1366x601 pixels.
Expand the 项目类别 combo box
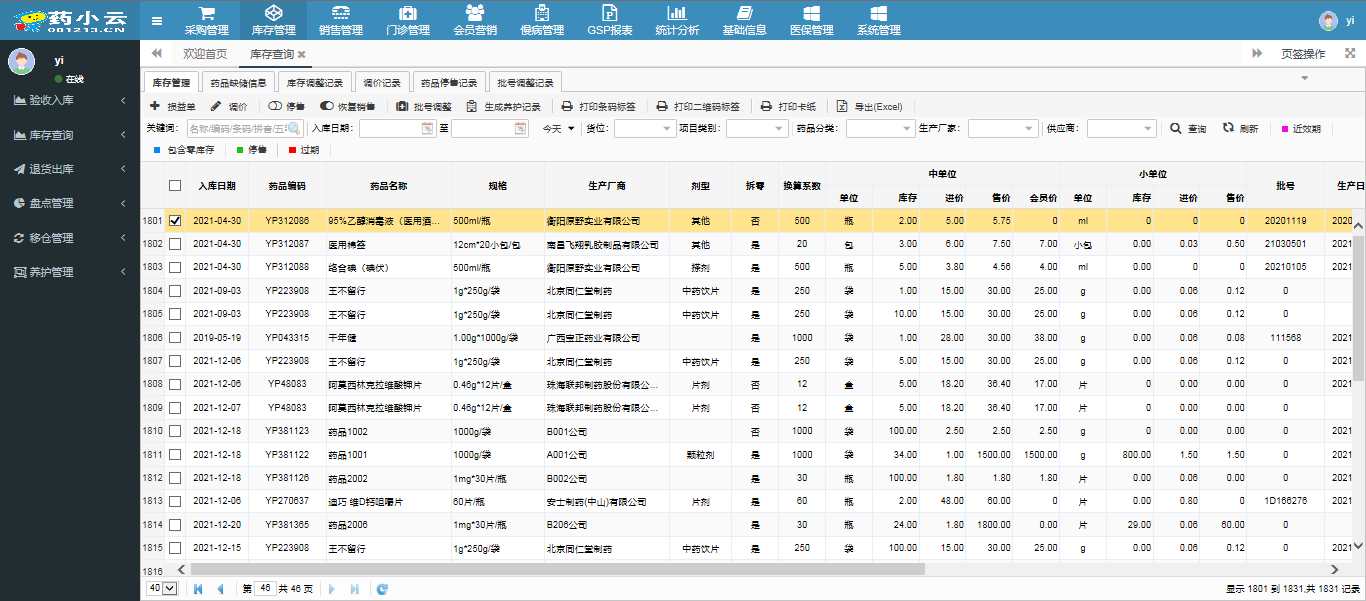(x=780, y=129)
